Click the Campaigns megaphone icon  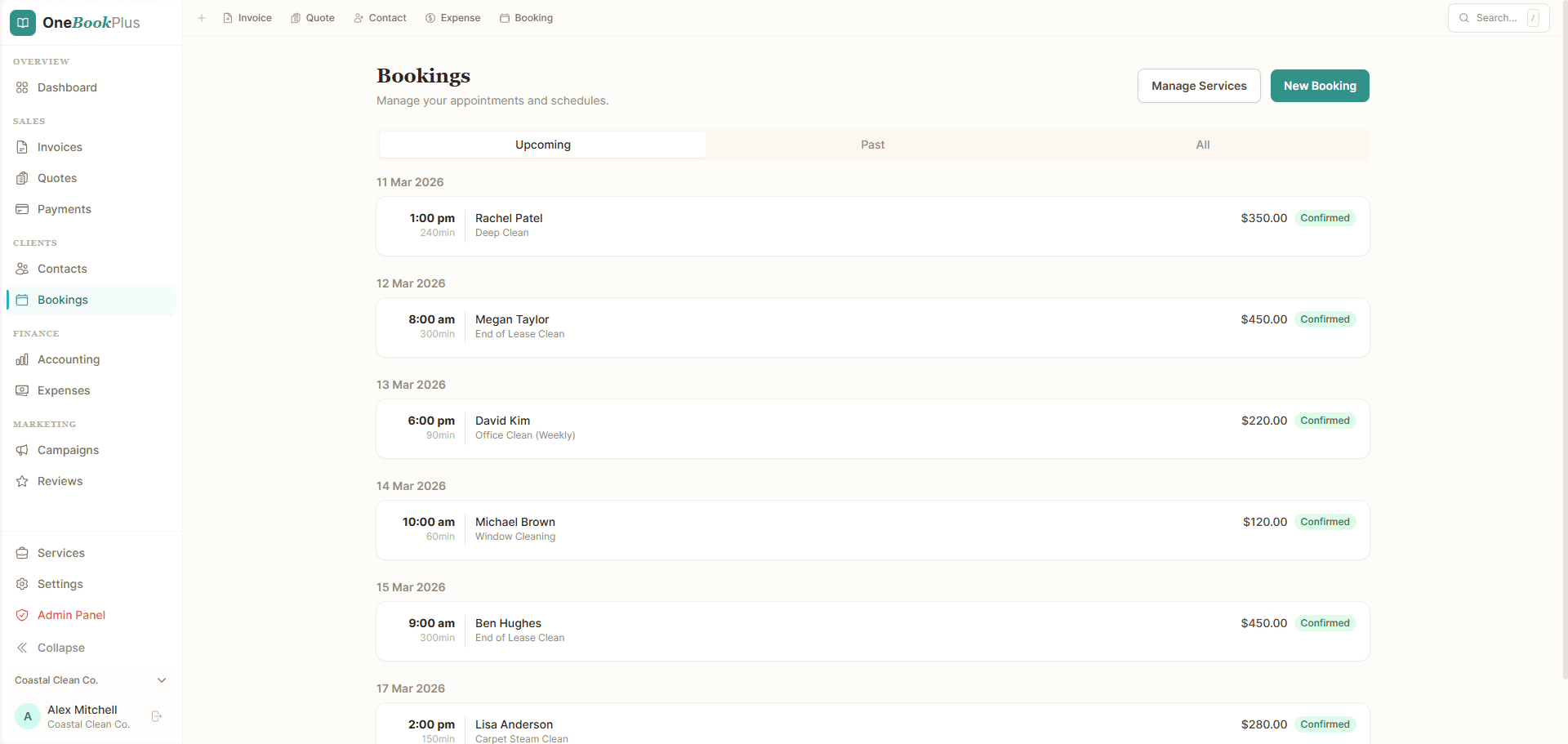coord(22,450)
